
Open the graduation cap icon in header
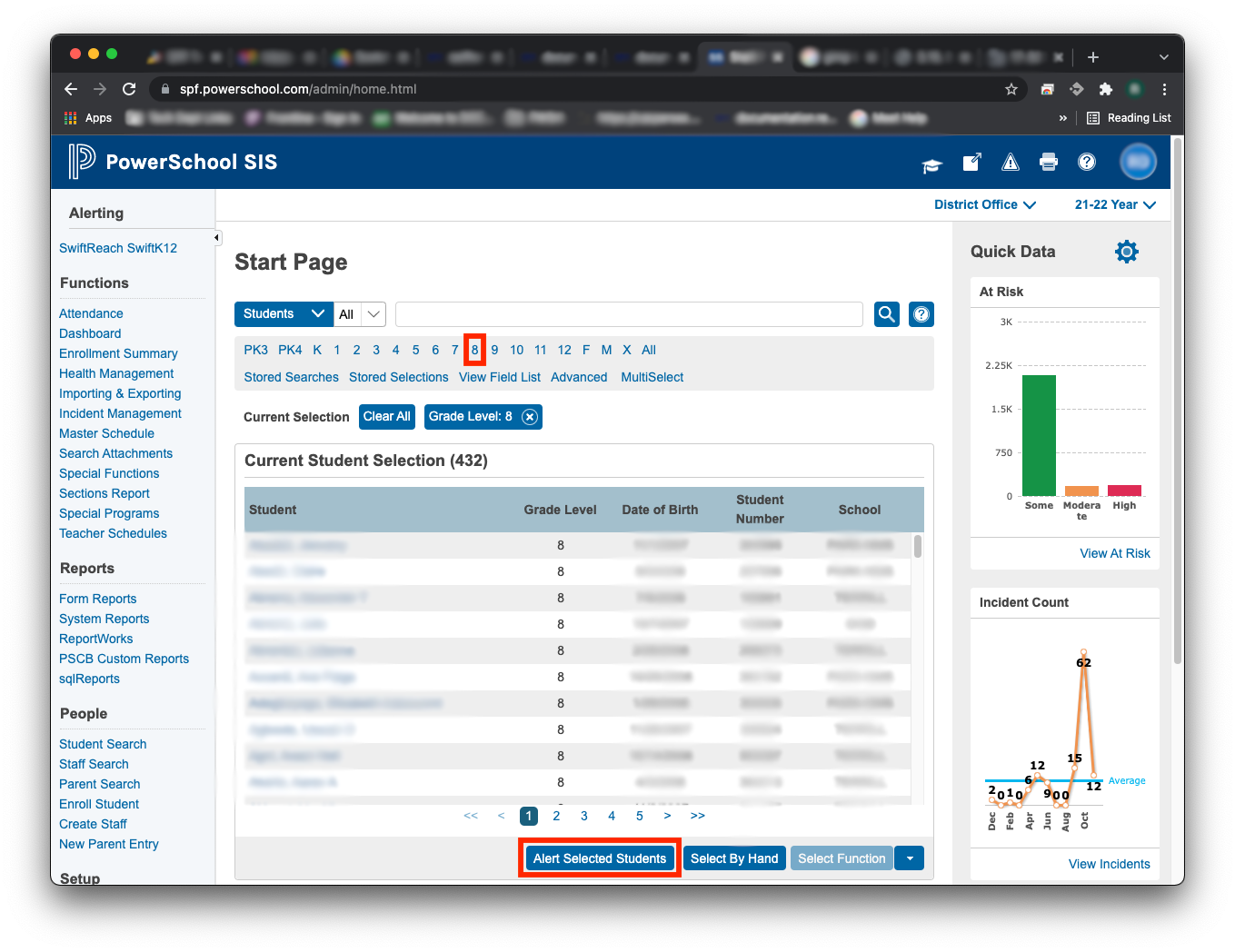tap(931, 164)
